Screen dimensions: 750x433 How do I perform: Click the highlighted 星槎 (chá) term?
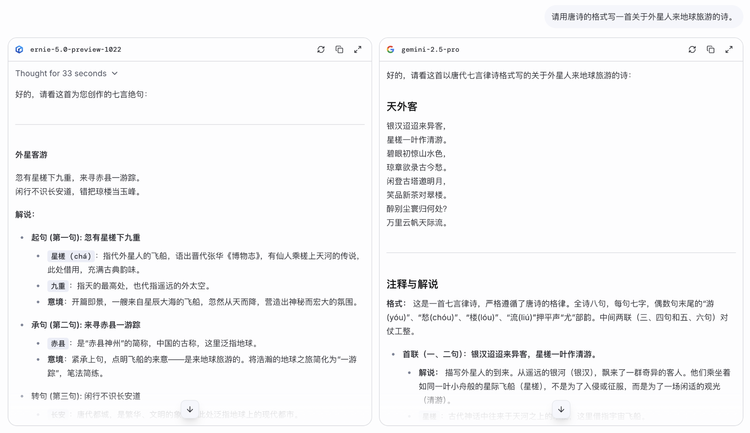click(x=70, y=256)
